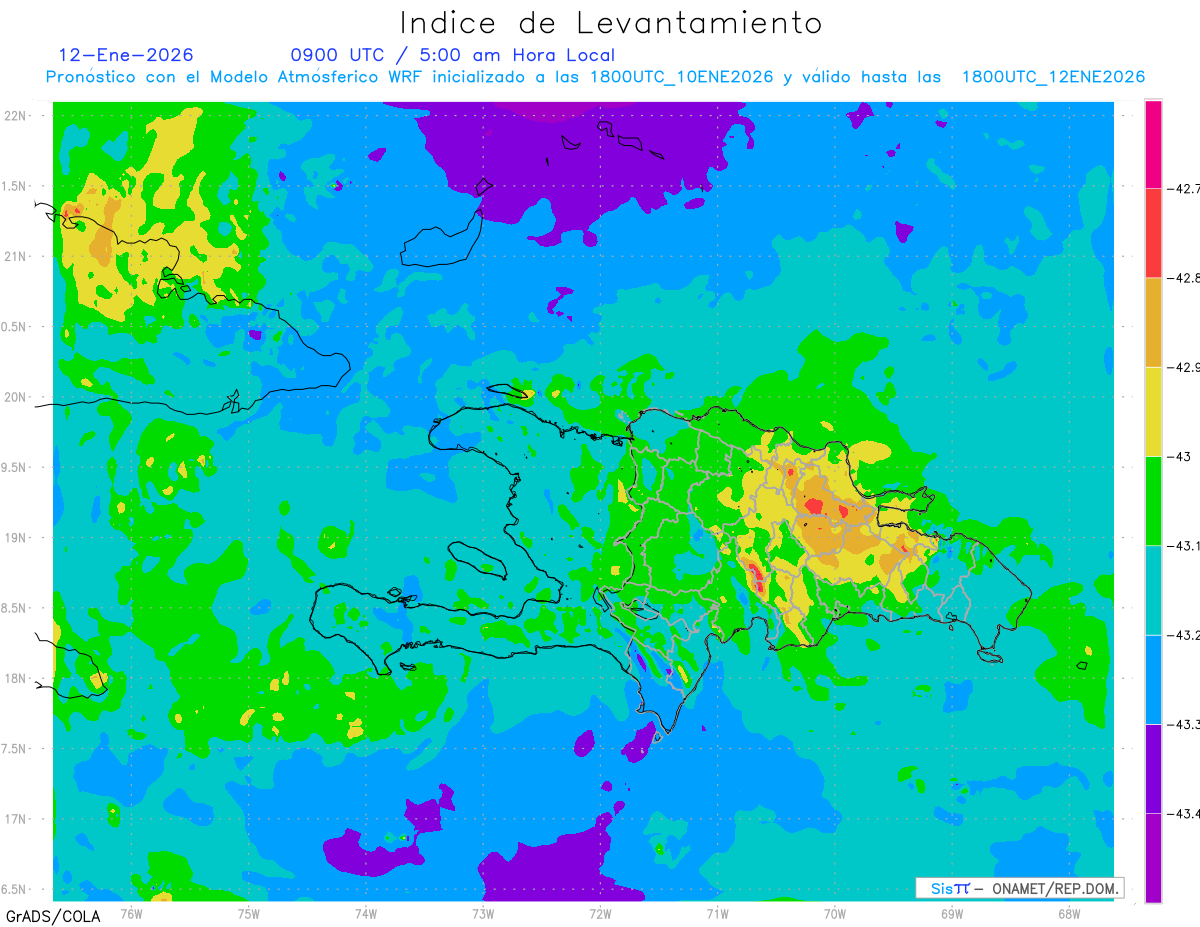This screenshot has height=927, width=1200.
Task: Click the '21N' latitude label
Action: point(16,256)
